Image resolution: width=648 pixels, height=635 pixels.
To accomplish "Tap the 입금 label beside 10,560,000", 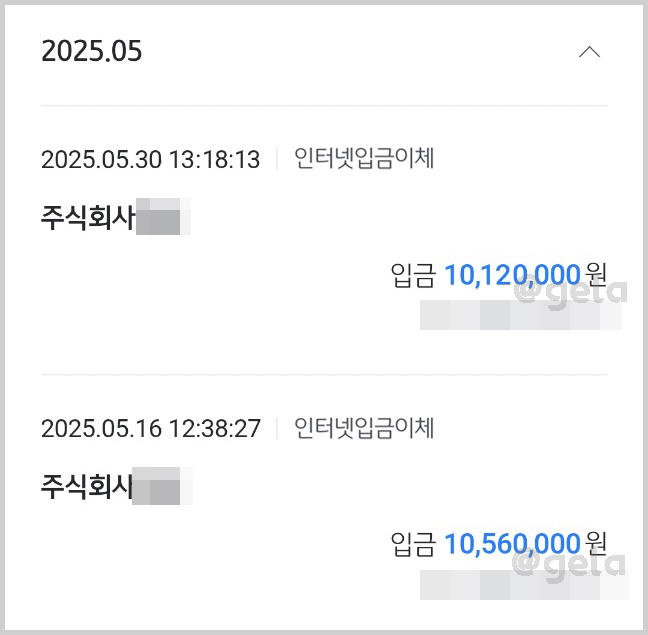I will point(413,544).
